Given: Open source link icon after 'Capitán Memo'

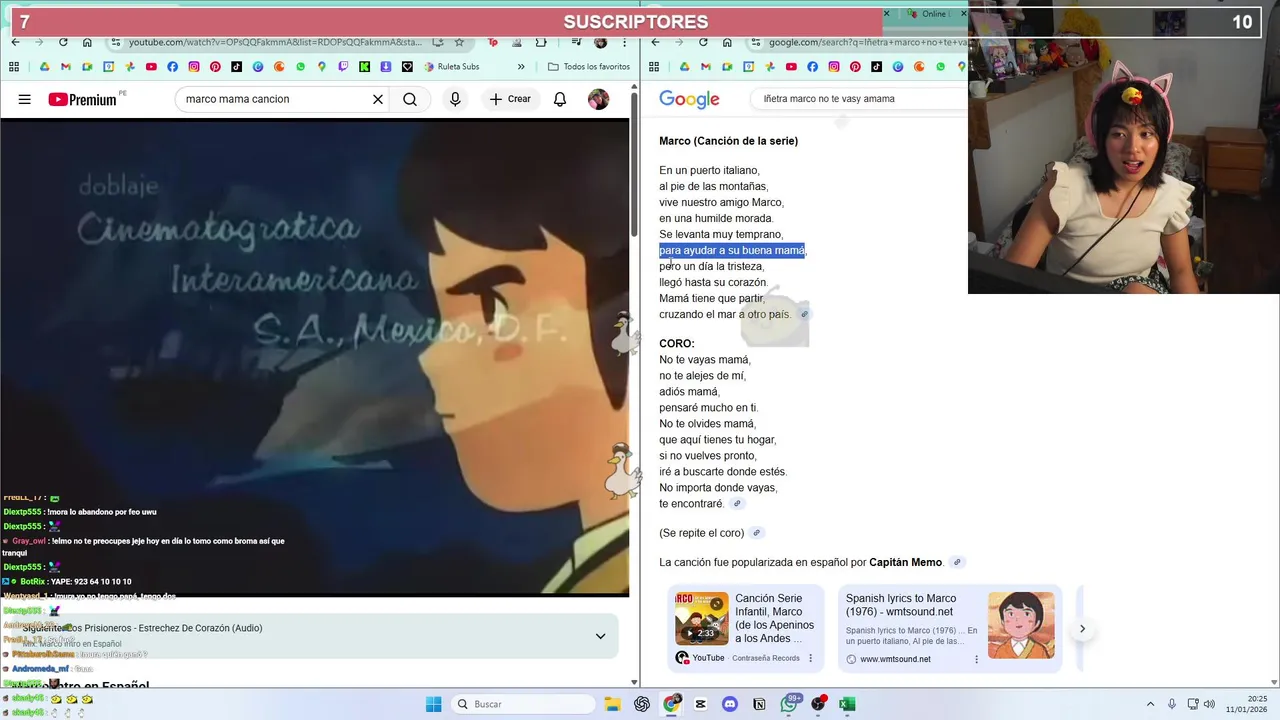Looking at the screenshot, I should (x=957, y=562).
